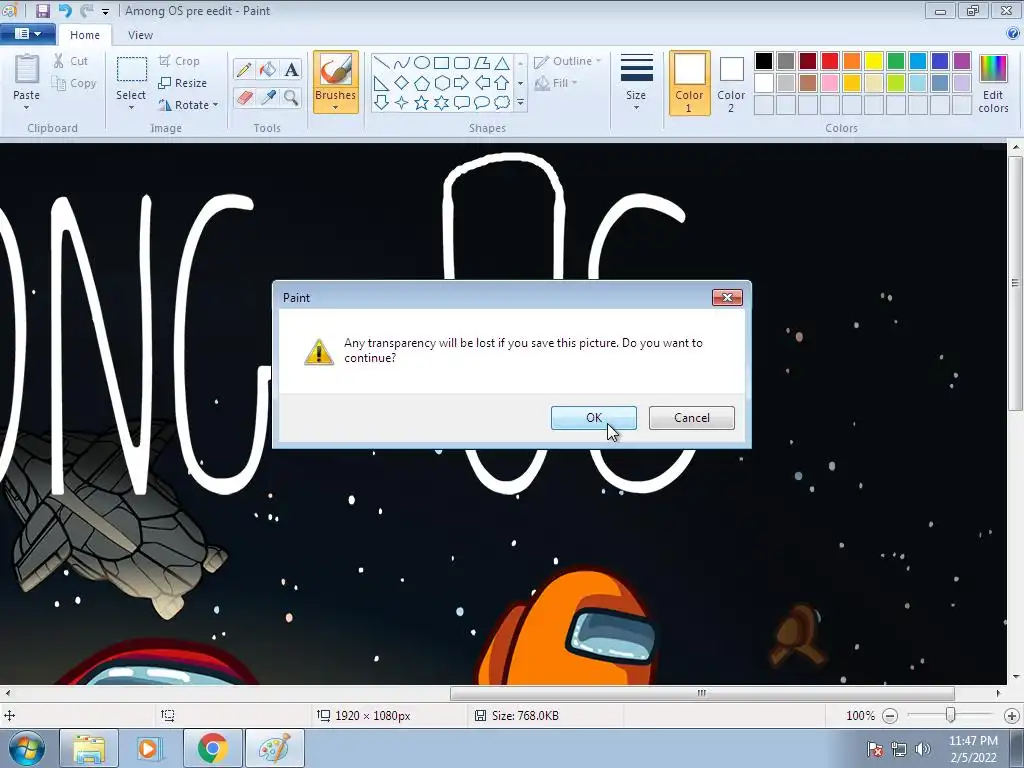The image size is (1024, 768).
Task: Click the Undo arrow in title bar
Action: point(65,10)
